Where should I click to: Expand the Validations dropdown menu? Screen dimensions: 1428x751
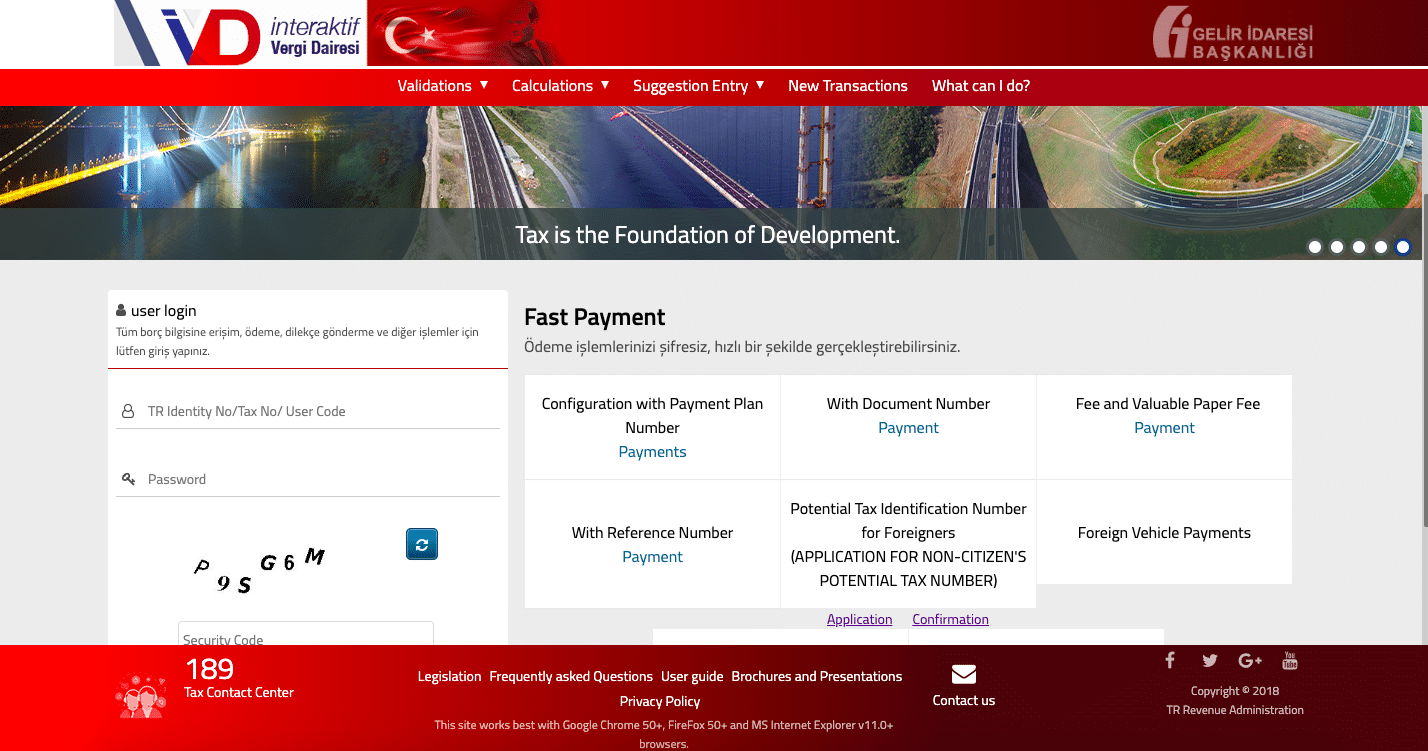(443, 86)
